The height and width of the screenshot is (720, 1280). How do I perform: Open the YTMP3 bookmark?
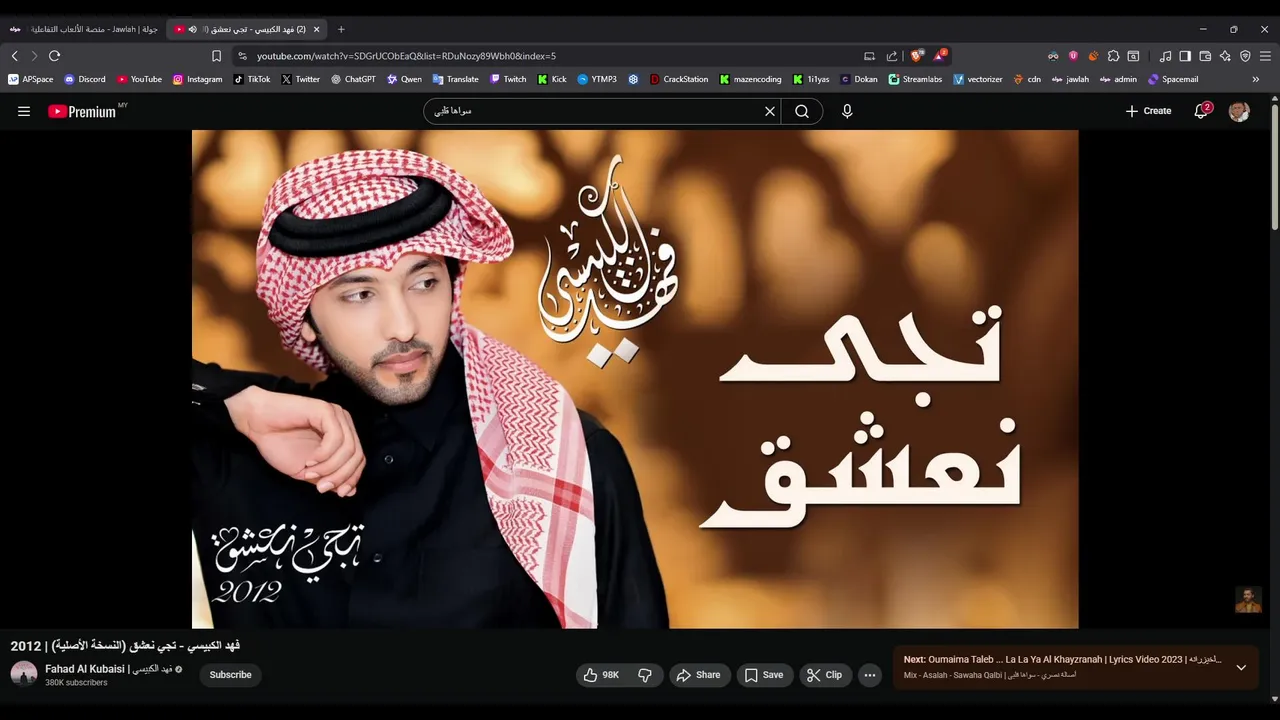point(597,79)
